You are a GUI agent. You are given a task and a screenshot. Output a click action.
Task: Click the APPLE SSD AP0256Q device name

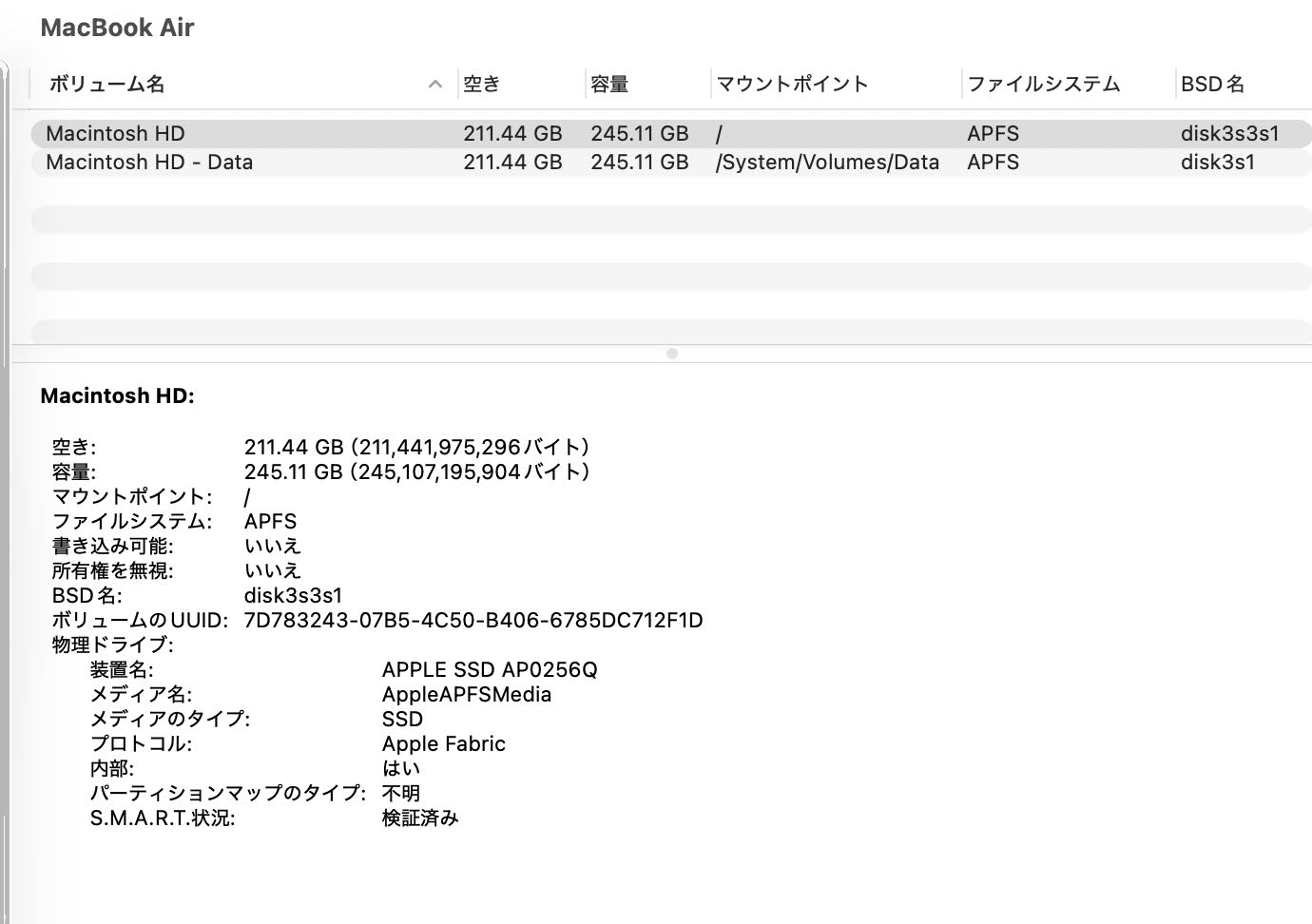[489, 669]
